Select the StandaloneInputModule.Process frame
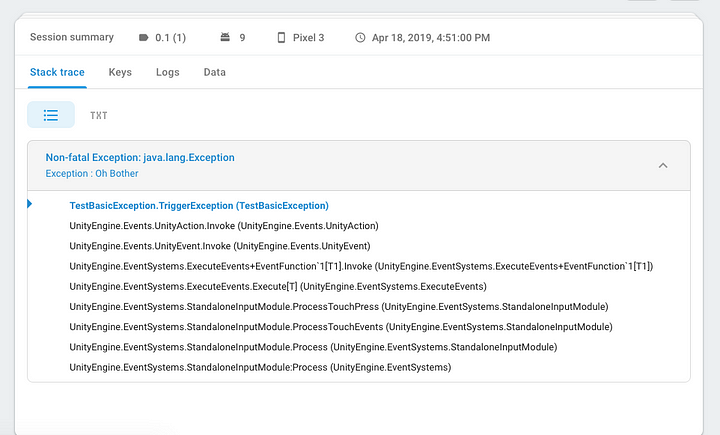Viewport: 720px width, 435px height. click(313, 347)
